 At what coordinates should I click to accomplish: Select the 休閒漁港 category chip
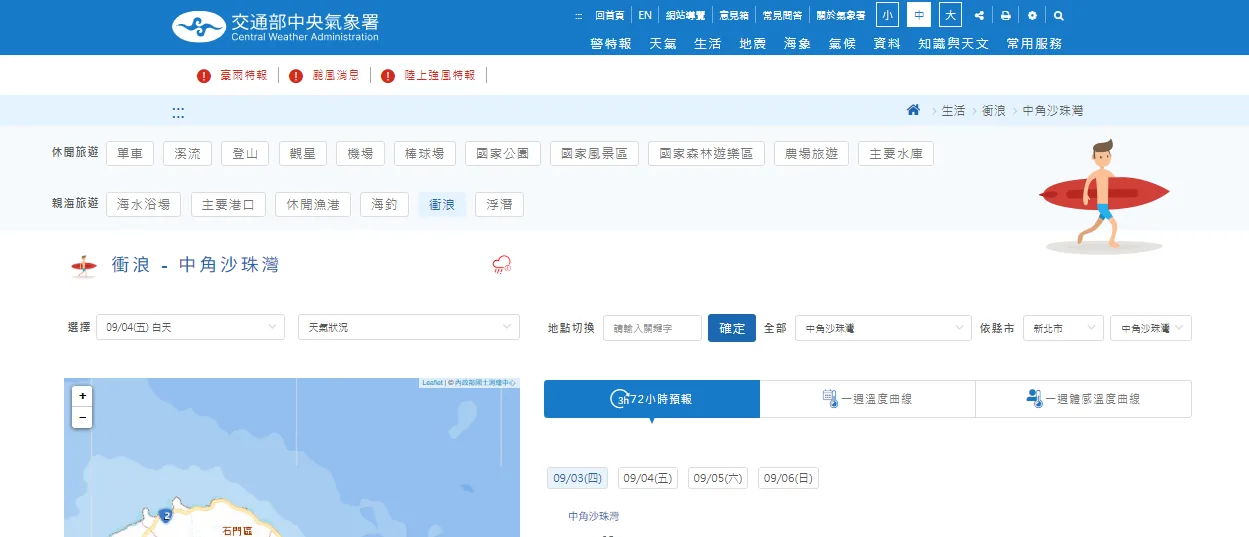(313, 205)
